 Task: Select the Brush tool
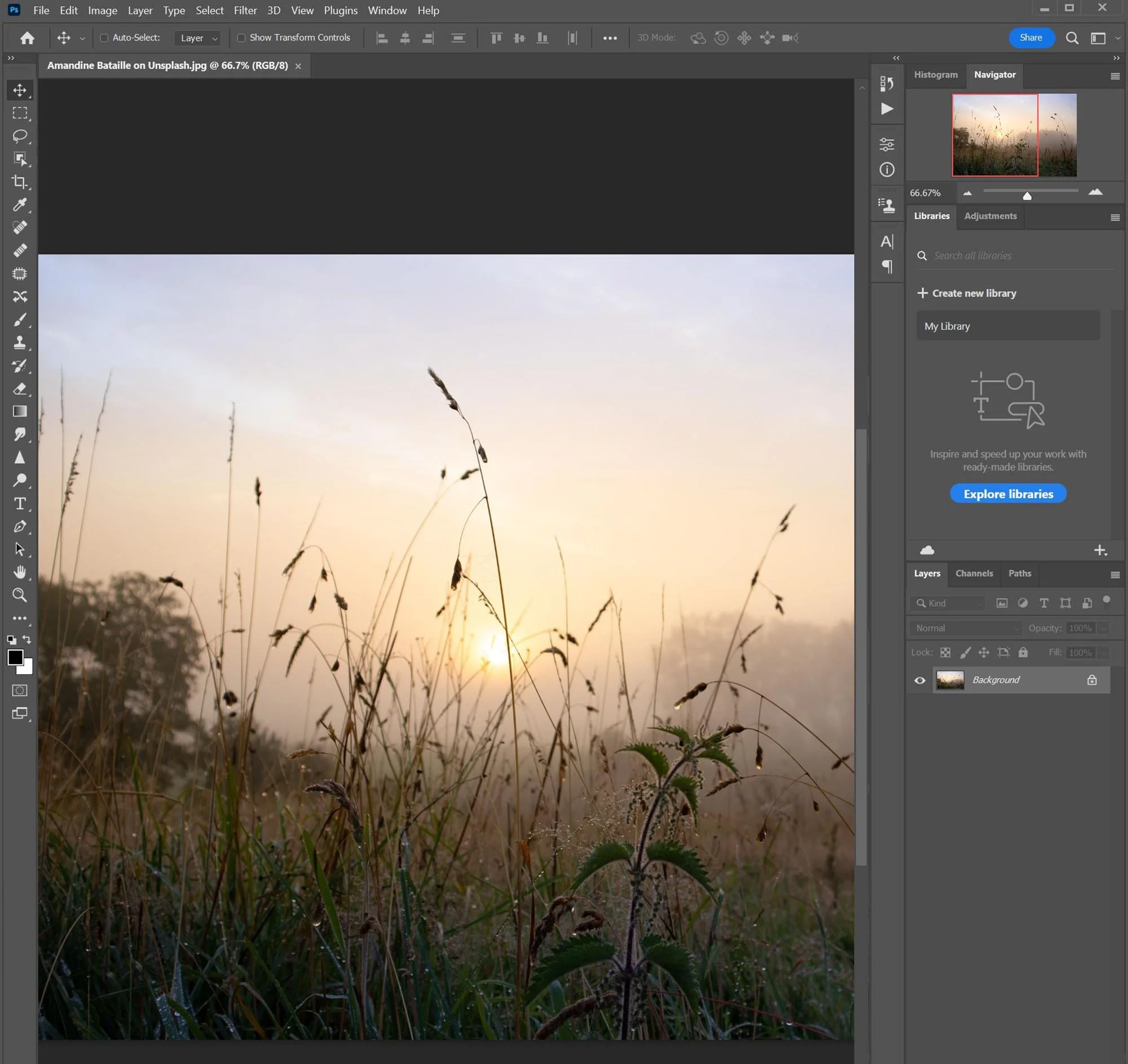[x=20, y=319]
